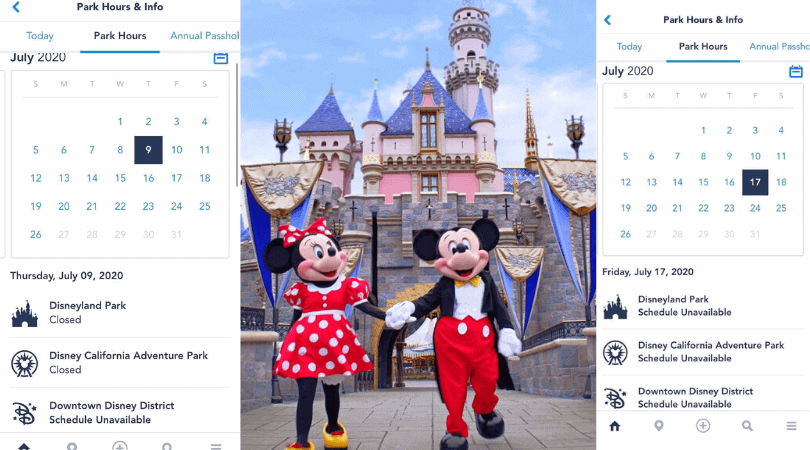Select July 10 in left calendar
Image resolution: width=810 pixels, height=450 pixels.
click(177, 150)
